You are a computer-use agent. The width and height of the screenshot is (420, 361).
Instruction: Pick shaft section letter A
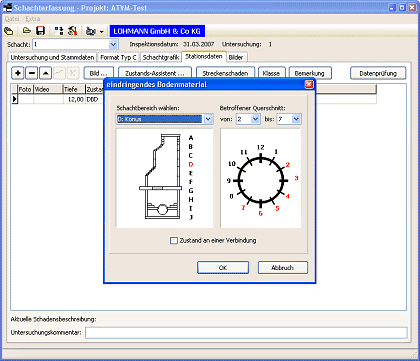[191, 138]
